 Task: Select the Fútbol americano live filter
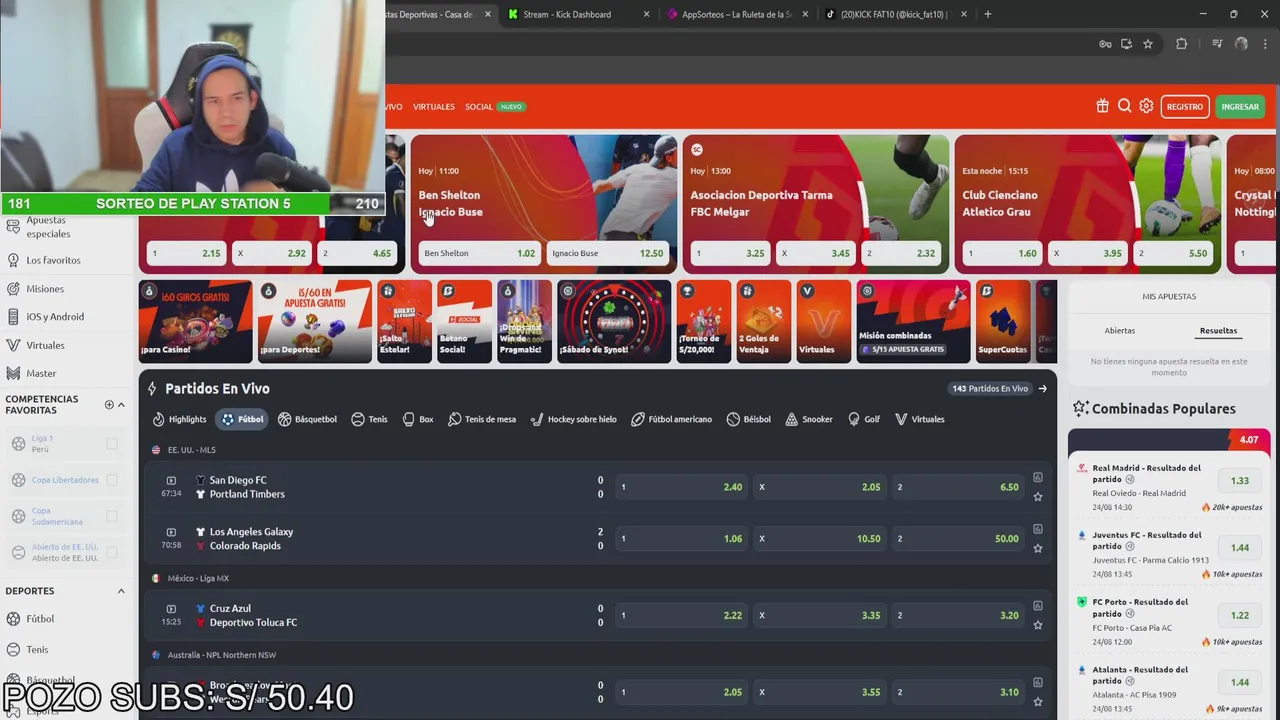(672, 419)
